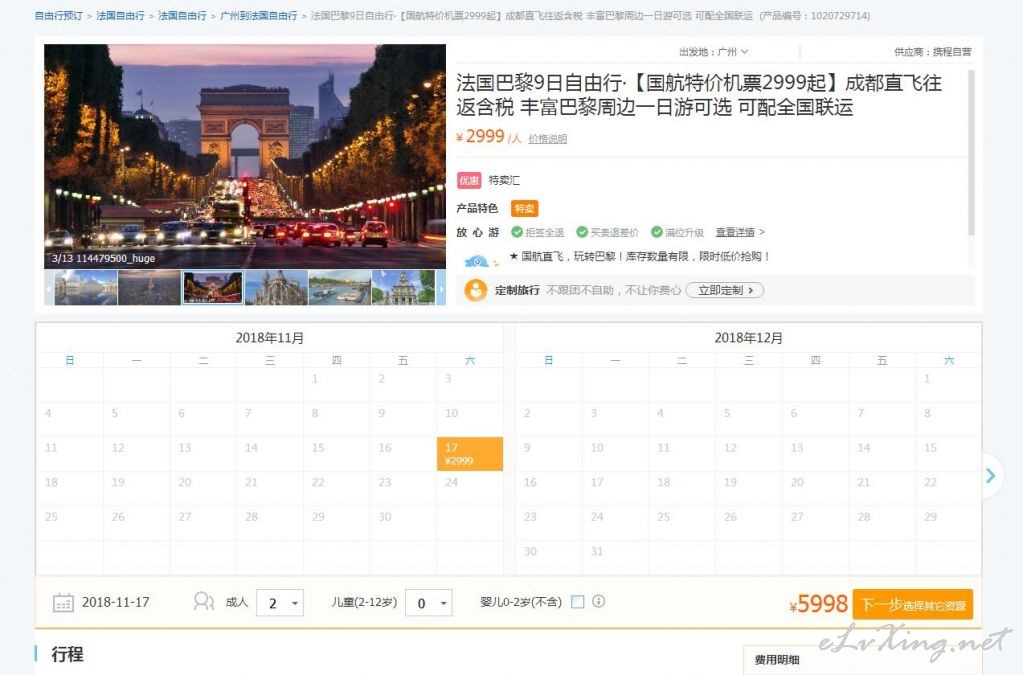The height and width of the screenshot is (675, 1023).
Task: Select the aerial Paris dusk thumbnail
Action: pyautogui.click(x=149, y=288)
